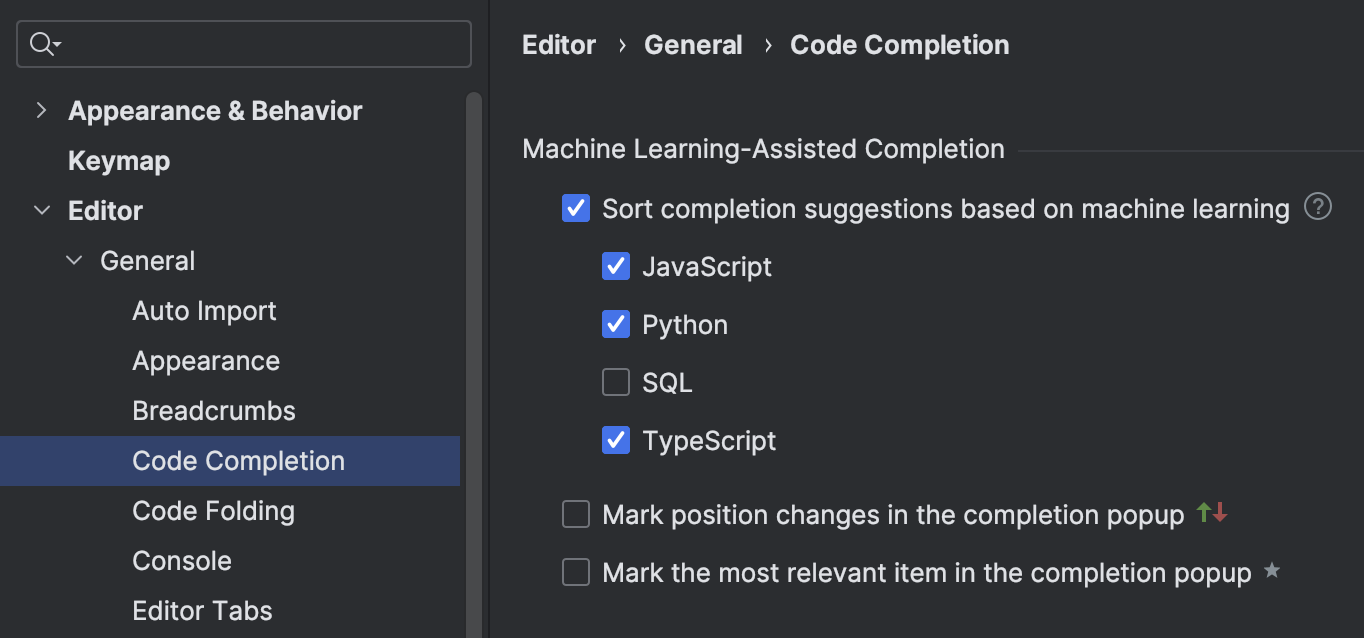Click Editor in the breadcrumb path
This screenshot has height=638, width=1364.
pyautogui.click(x=558, y=44)
